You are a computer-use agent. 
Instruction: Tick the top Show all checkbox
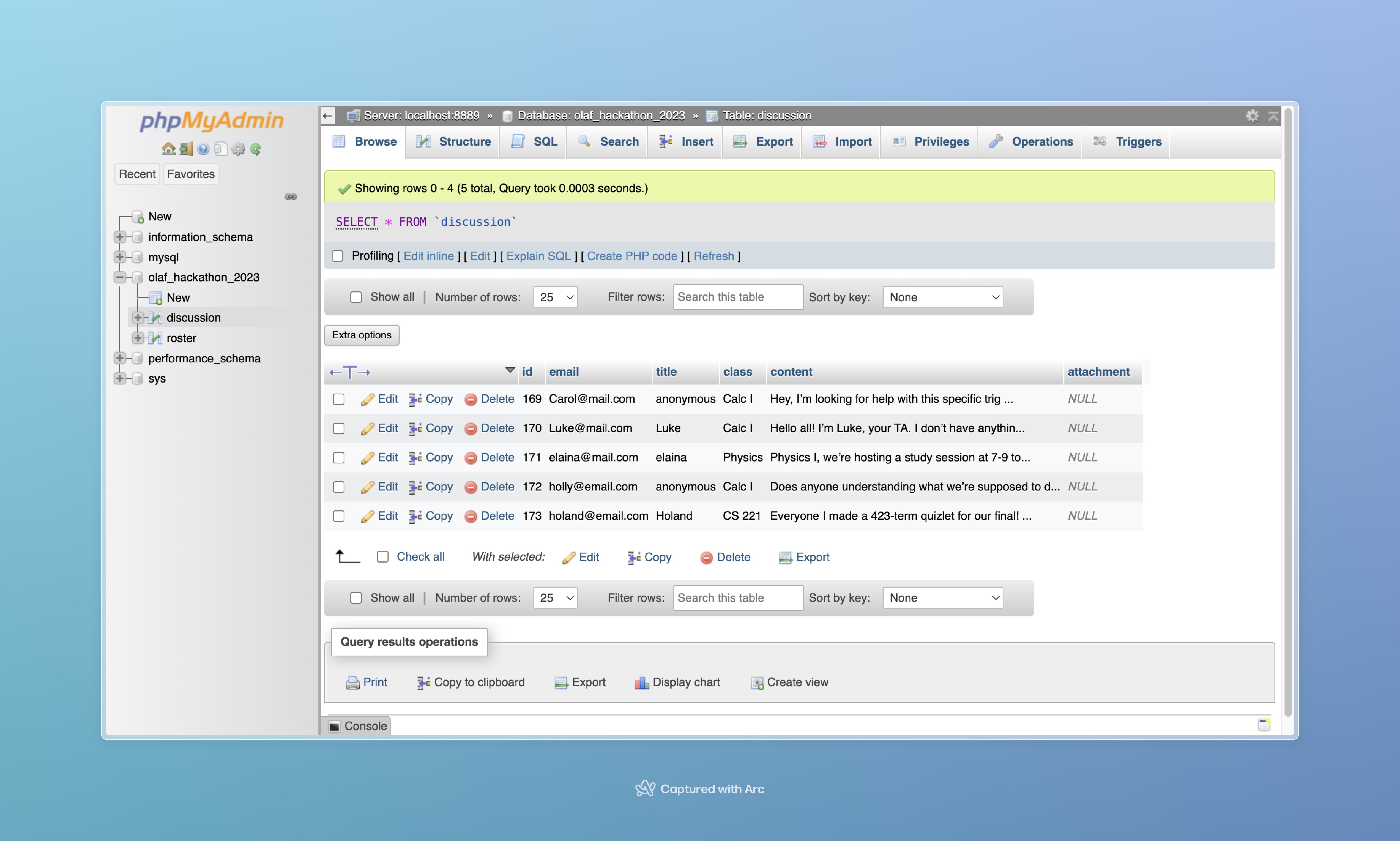356,297
